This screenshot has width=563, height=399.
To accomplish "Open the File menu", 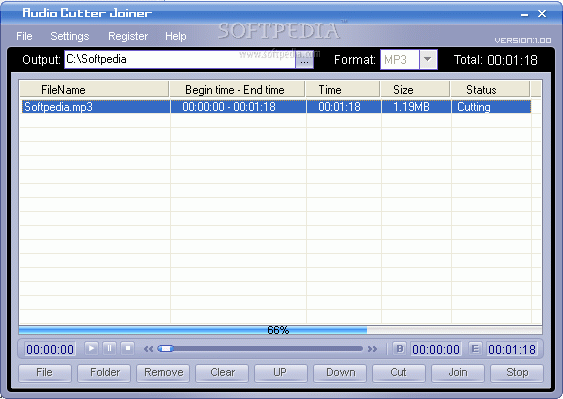I will 24,36.
